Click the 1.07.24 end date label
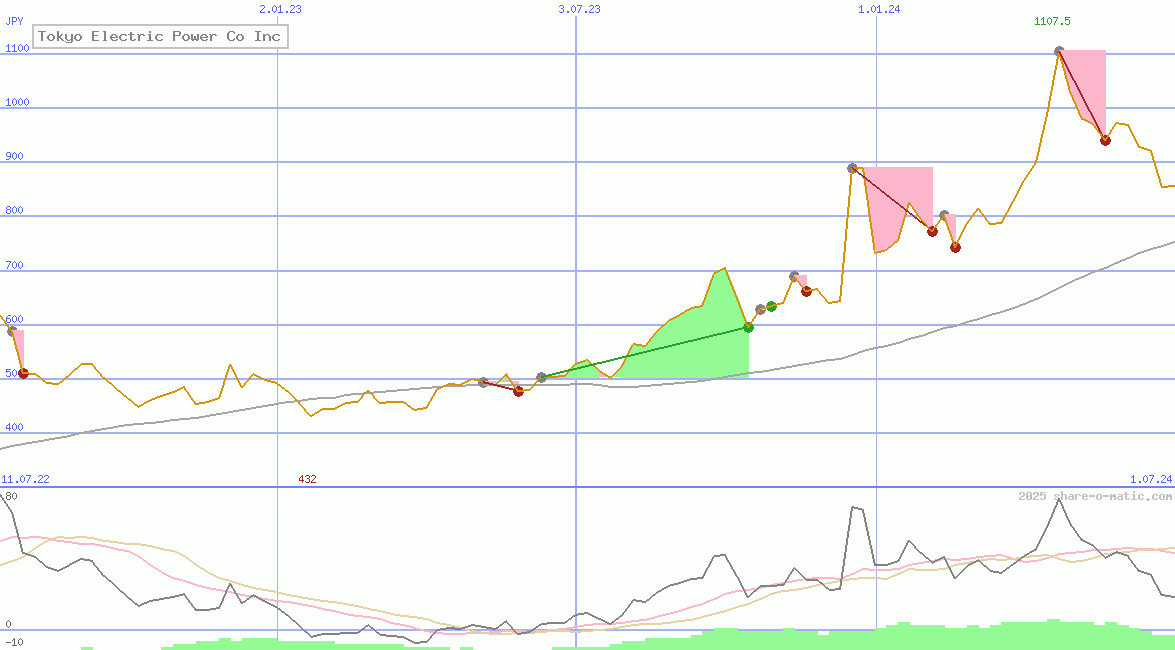This screenshot has width=1175, height=650. pos(1151,479)
